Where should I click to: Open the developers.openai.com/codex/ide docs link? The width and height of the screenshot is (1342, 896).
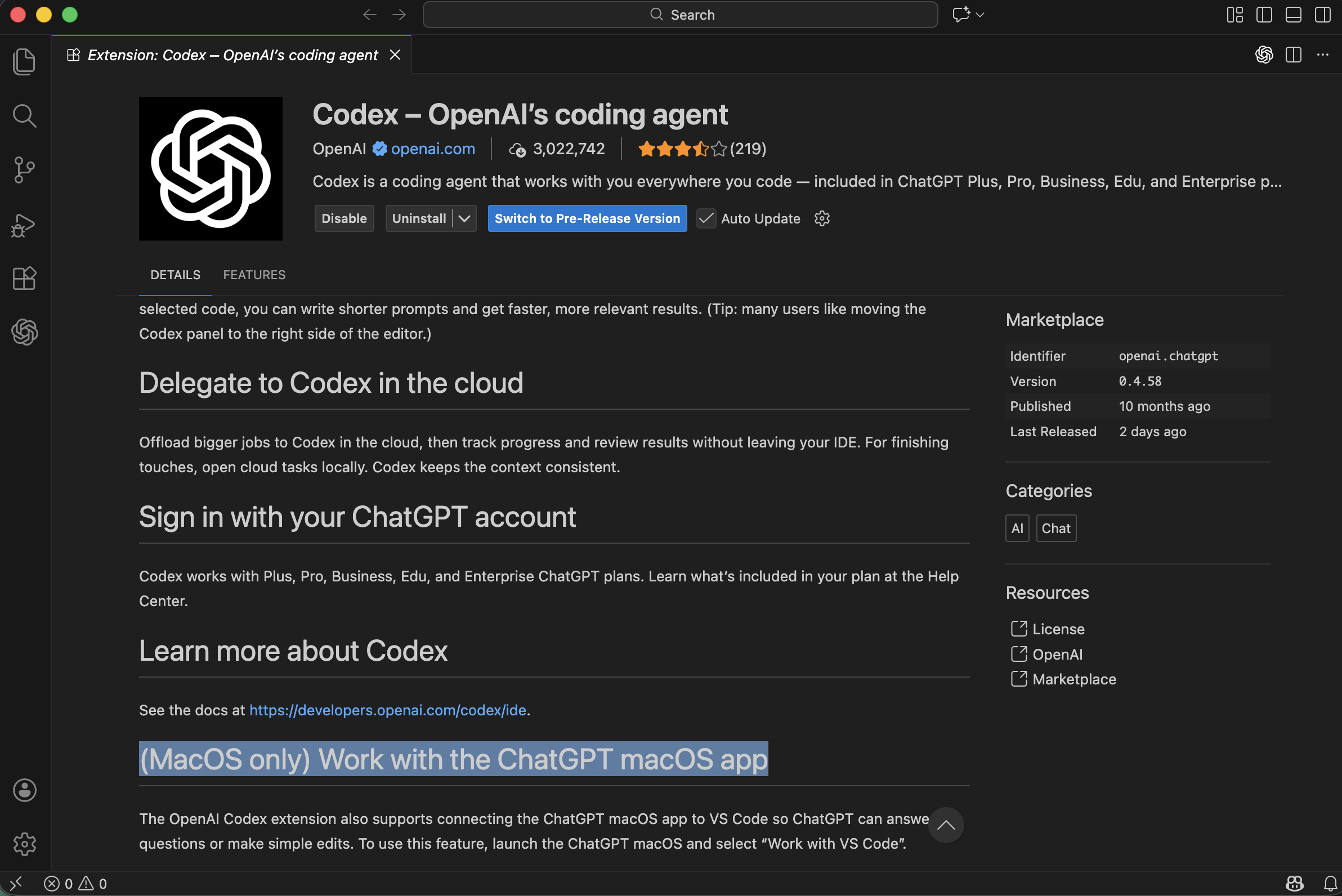click(x=387, y=710)
